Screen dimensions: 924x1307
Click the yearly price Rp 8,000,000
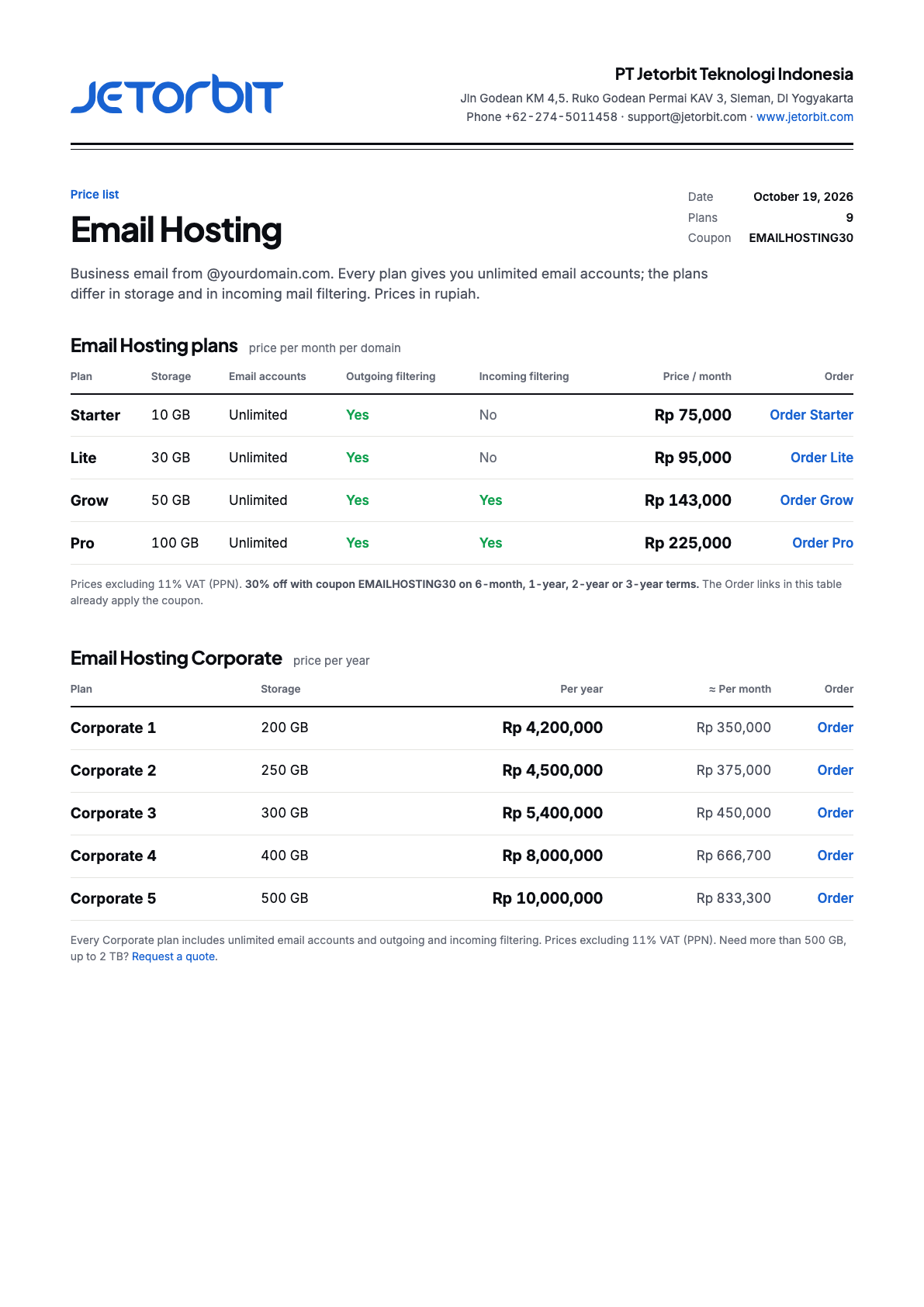pyautogui.click(x=552, y=856)
